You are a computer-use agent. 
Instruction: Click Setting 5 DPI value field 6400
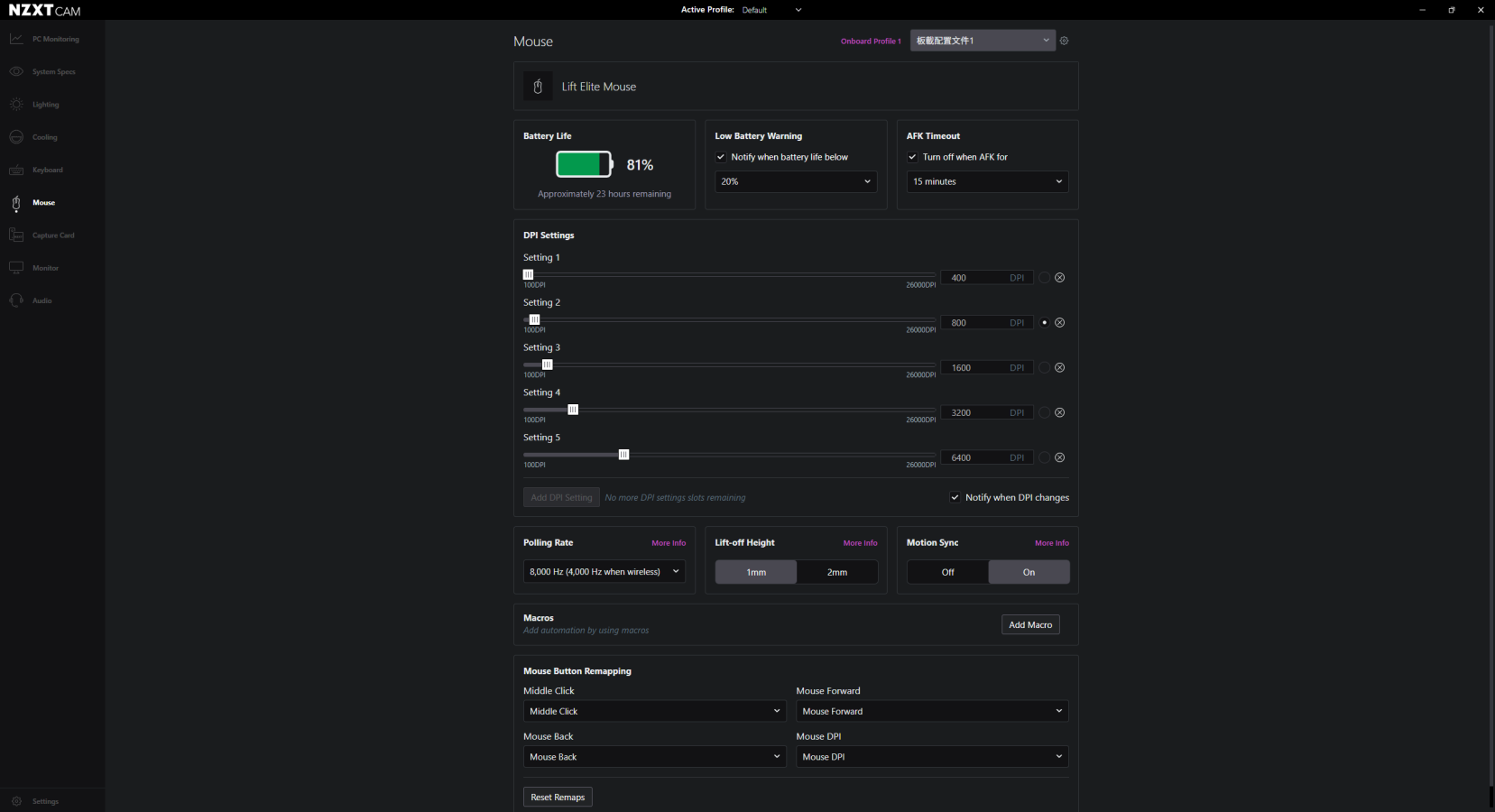pos(987,457)
